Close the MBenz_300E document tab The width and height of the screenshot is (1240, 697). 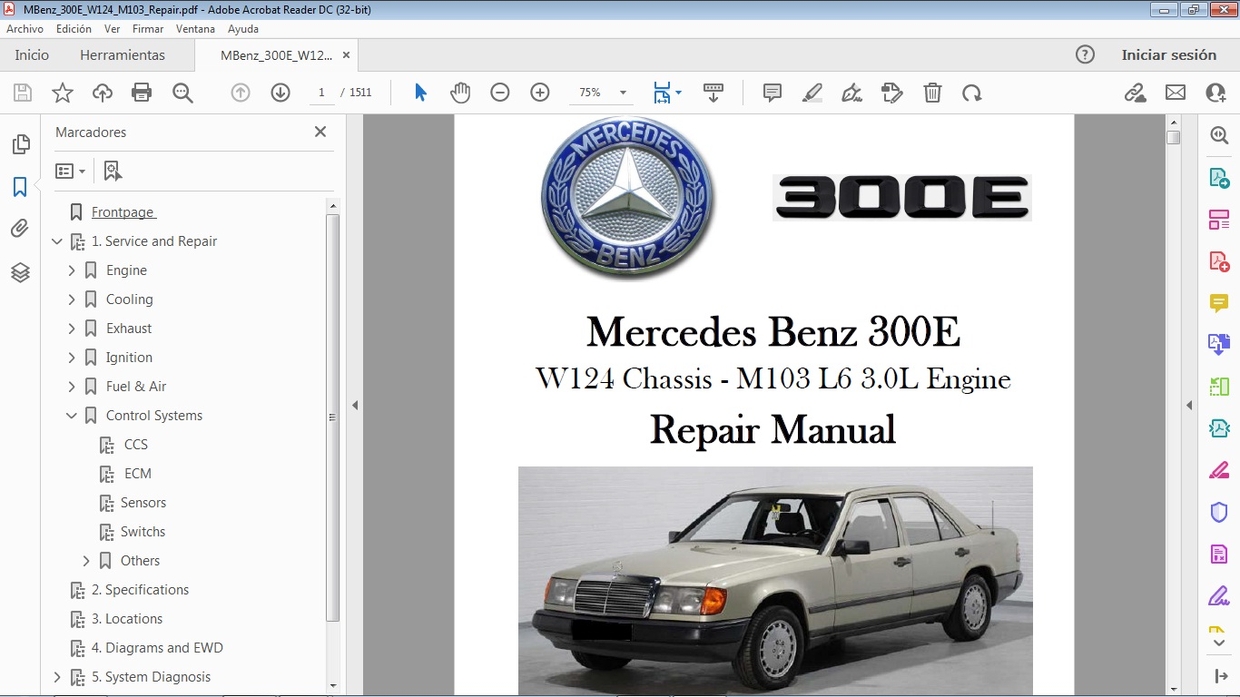(346, 55)
